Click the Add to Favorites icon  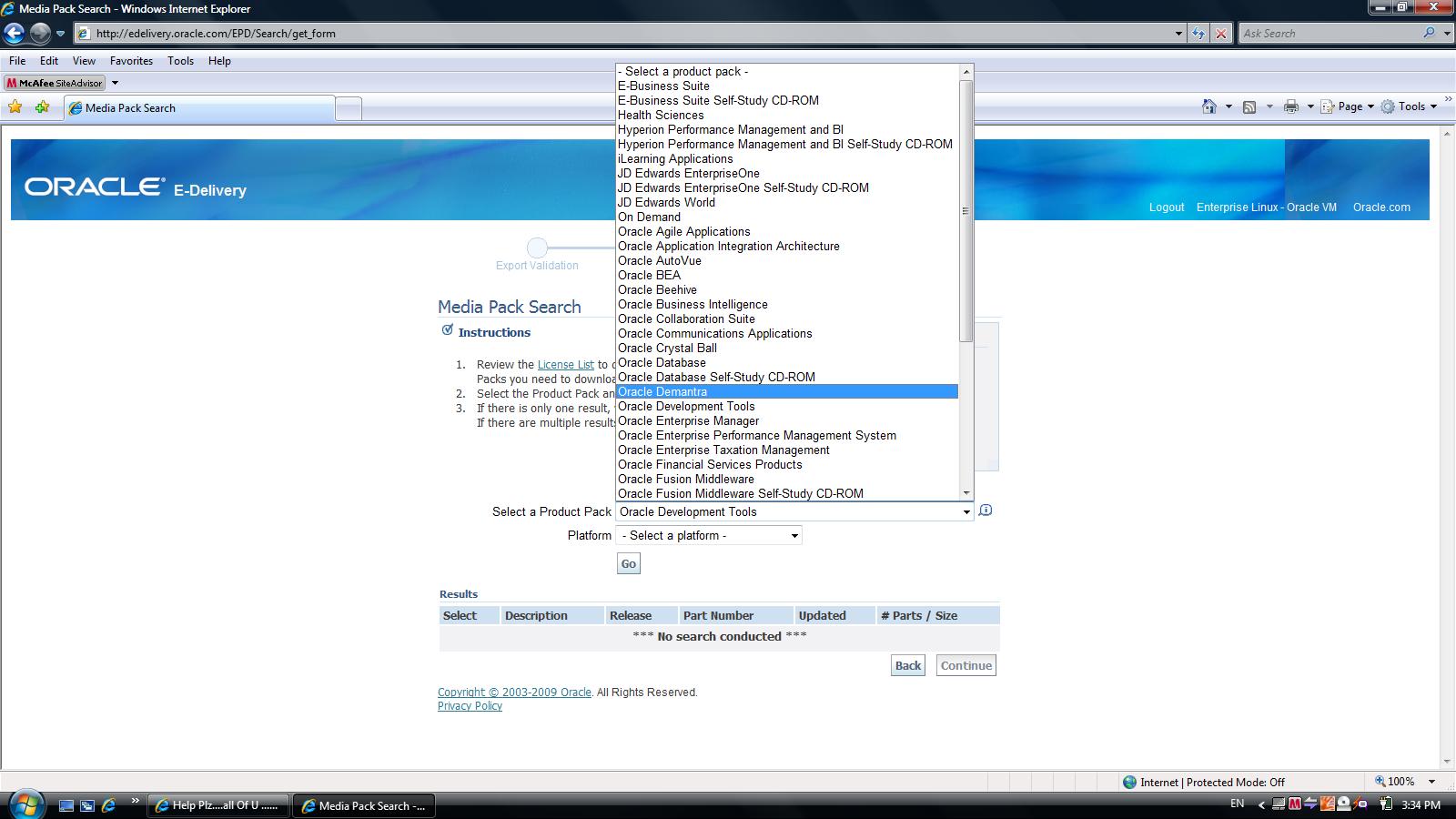click(x=42, y=107)
